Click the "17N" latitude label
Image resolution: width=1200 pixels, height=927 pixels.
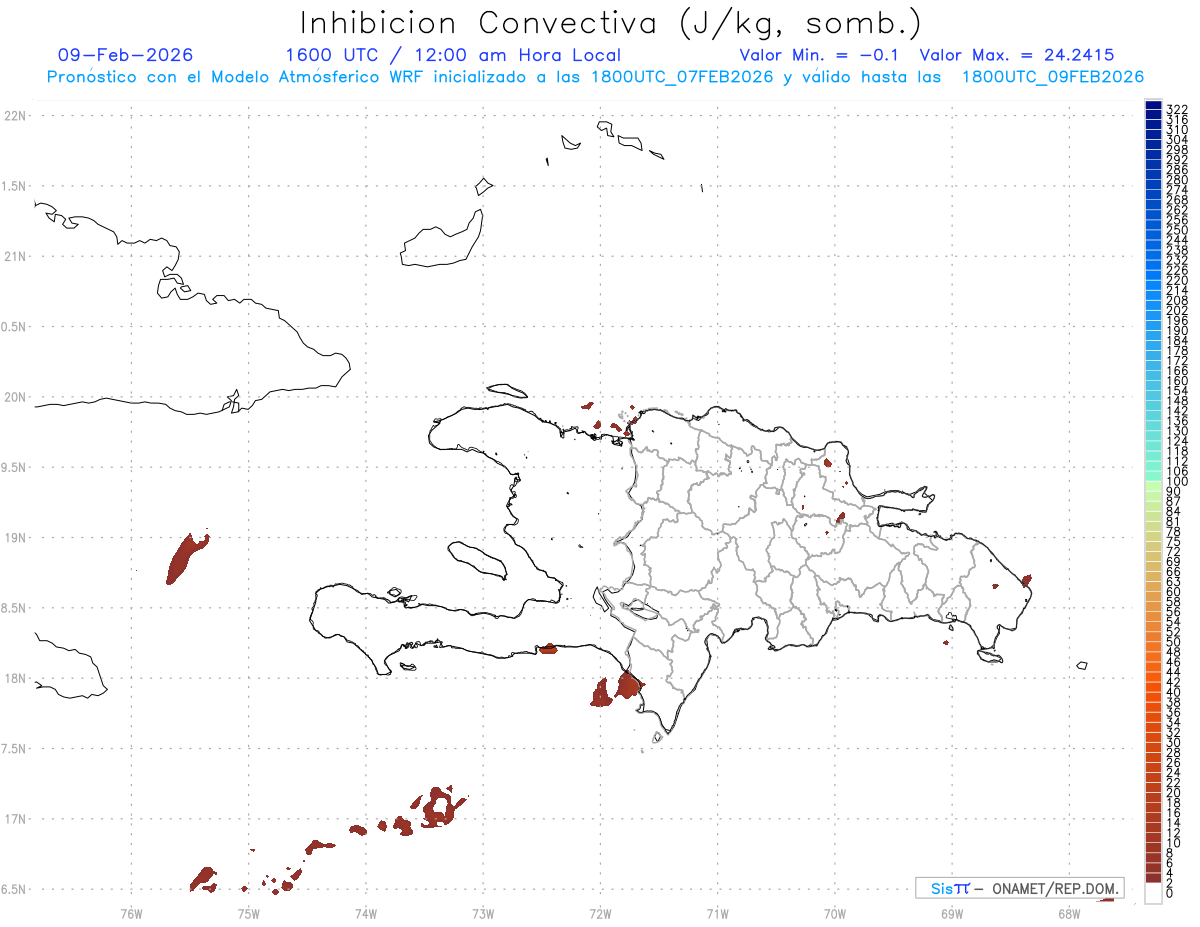click(14, 819)
